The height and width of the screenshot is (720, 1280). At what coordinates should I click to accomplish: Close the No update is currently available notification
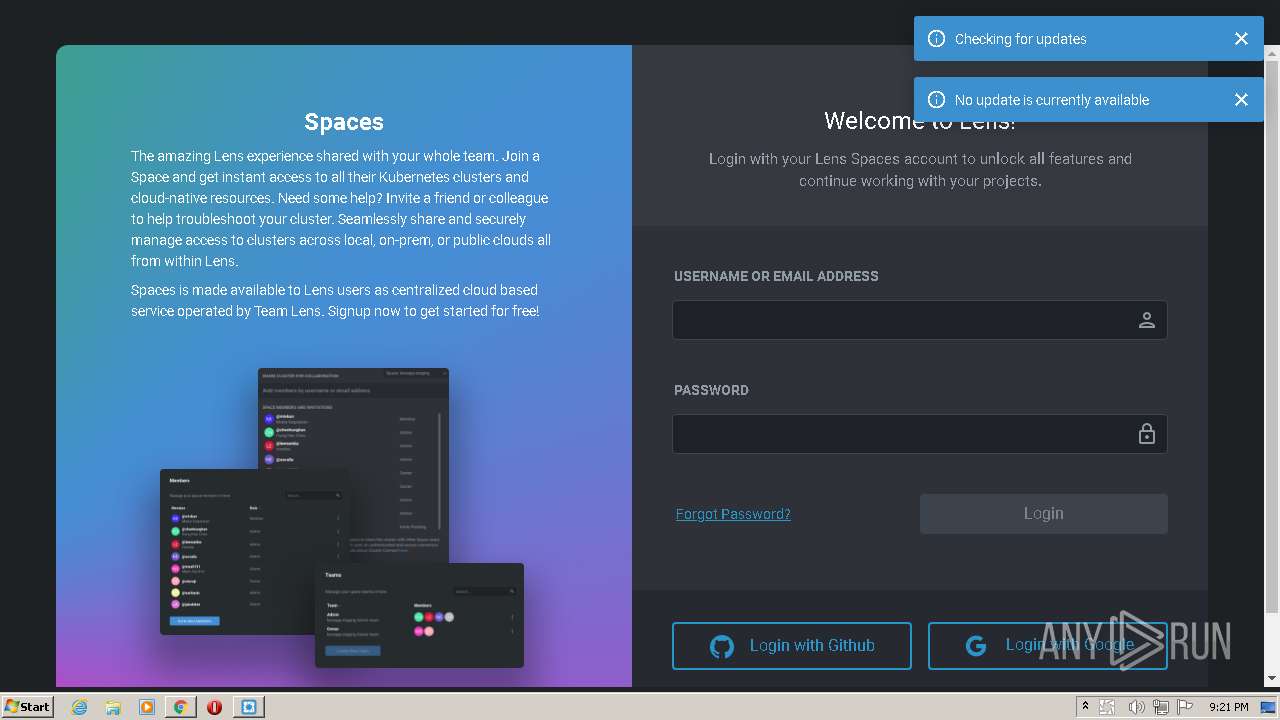click(x=1241, y=100)
